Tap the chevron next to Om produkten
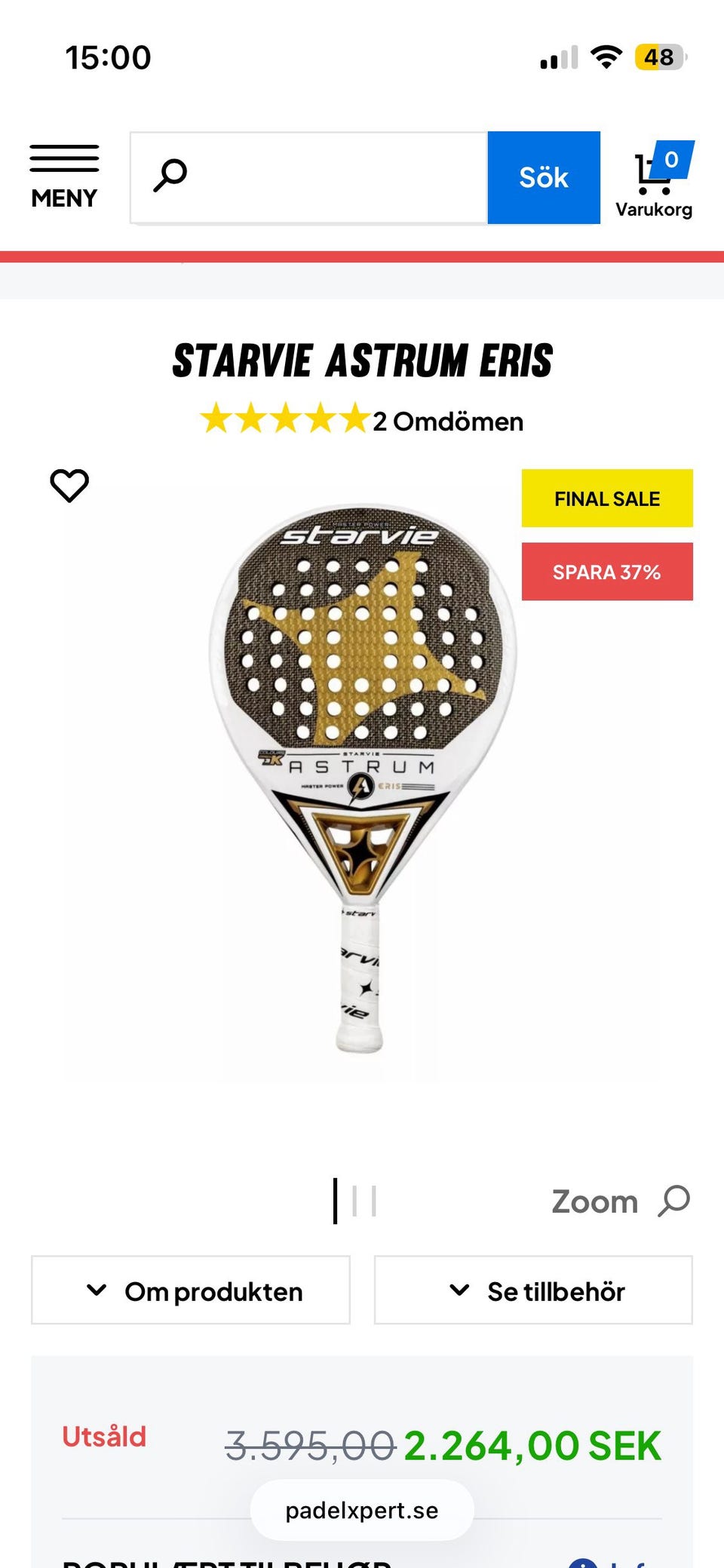724x1568 pixels. [97, 1290]
